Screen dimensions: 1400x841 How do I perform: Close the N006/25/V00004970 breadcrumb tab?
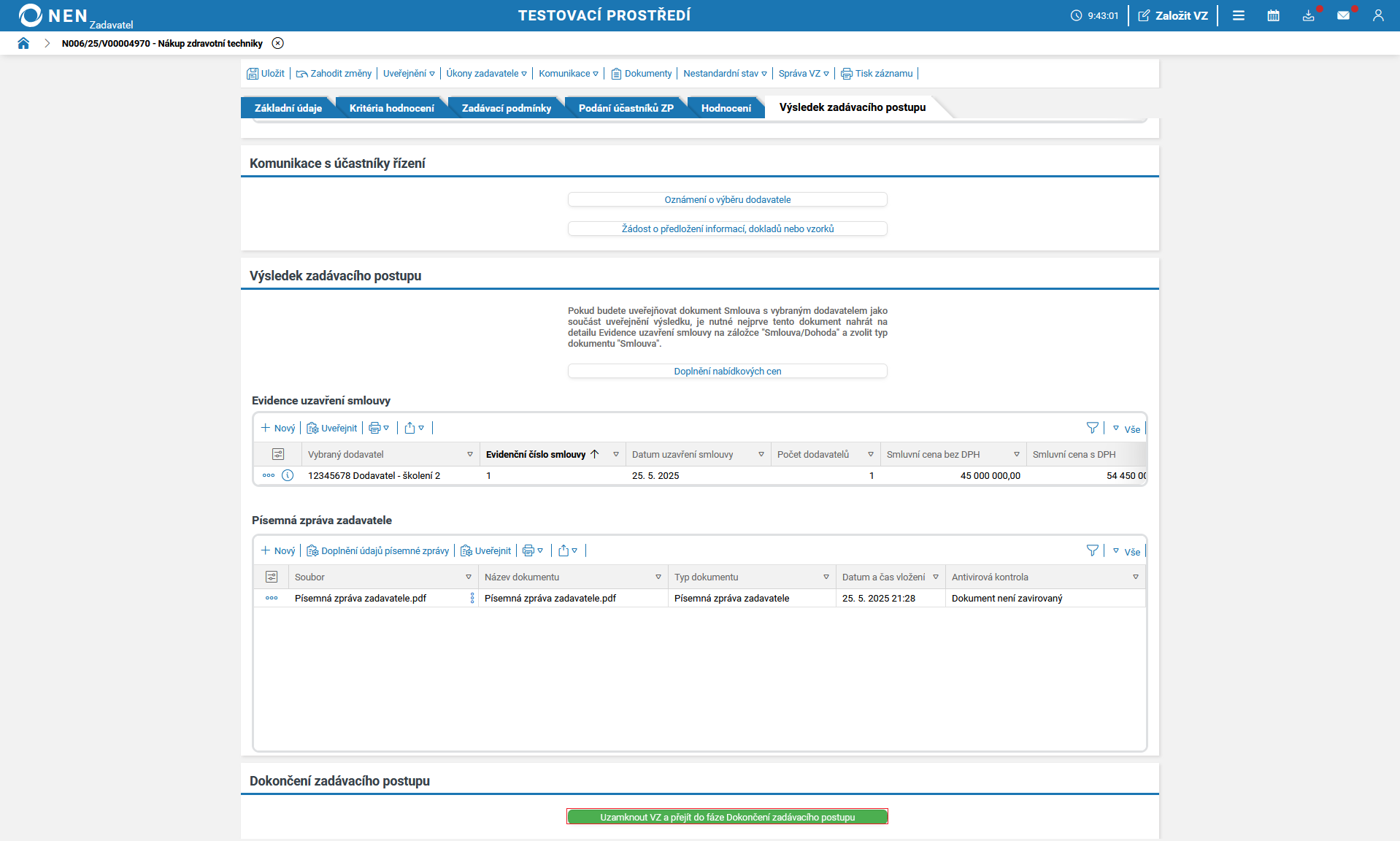(277, 43)
